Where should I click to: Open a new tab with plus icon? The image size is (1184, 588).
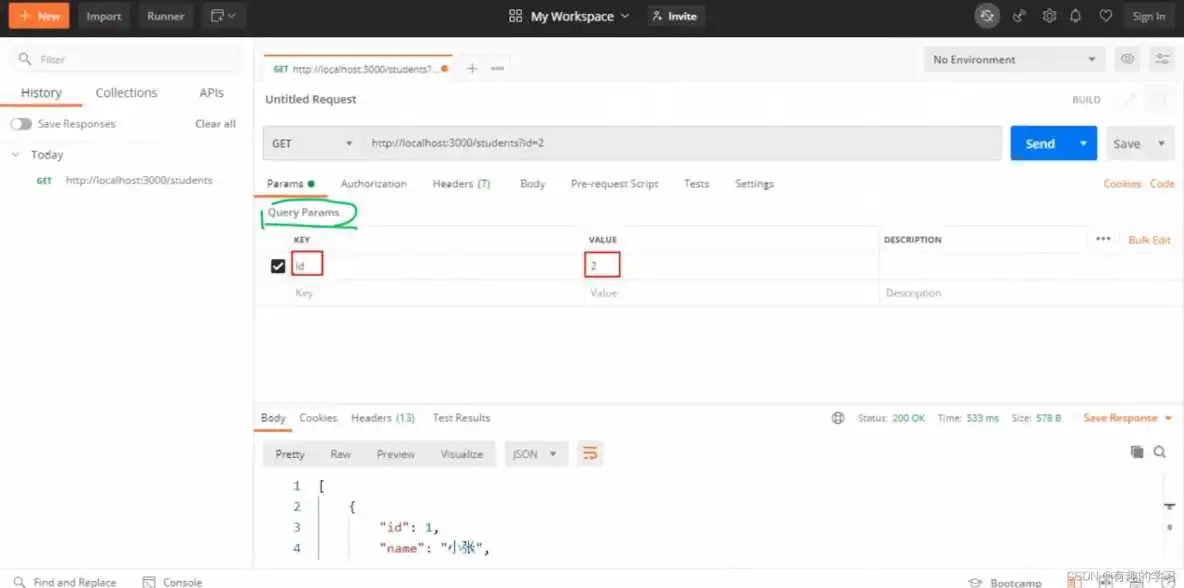tap(472, 68)
